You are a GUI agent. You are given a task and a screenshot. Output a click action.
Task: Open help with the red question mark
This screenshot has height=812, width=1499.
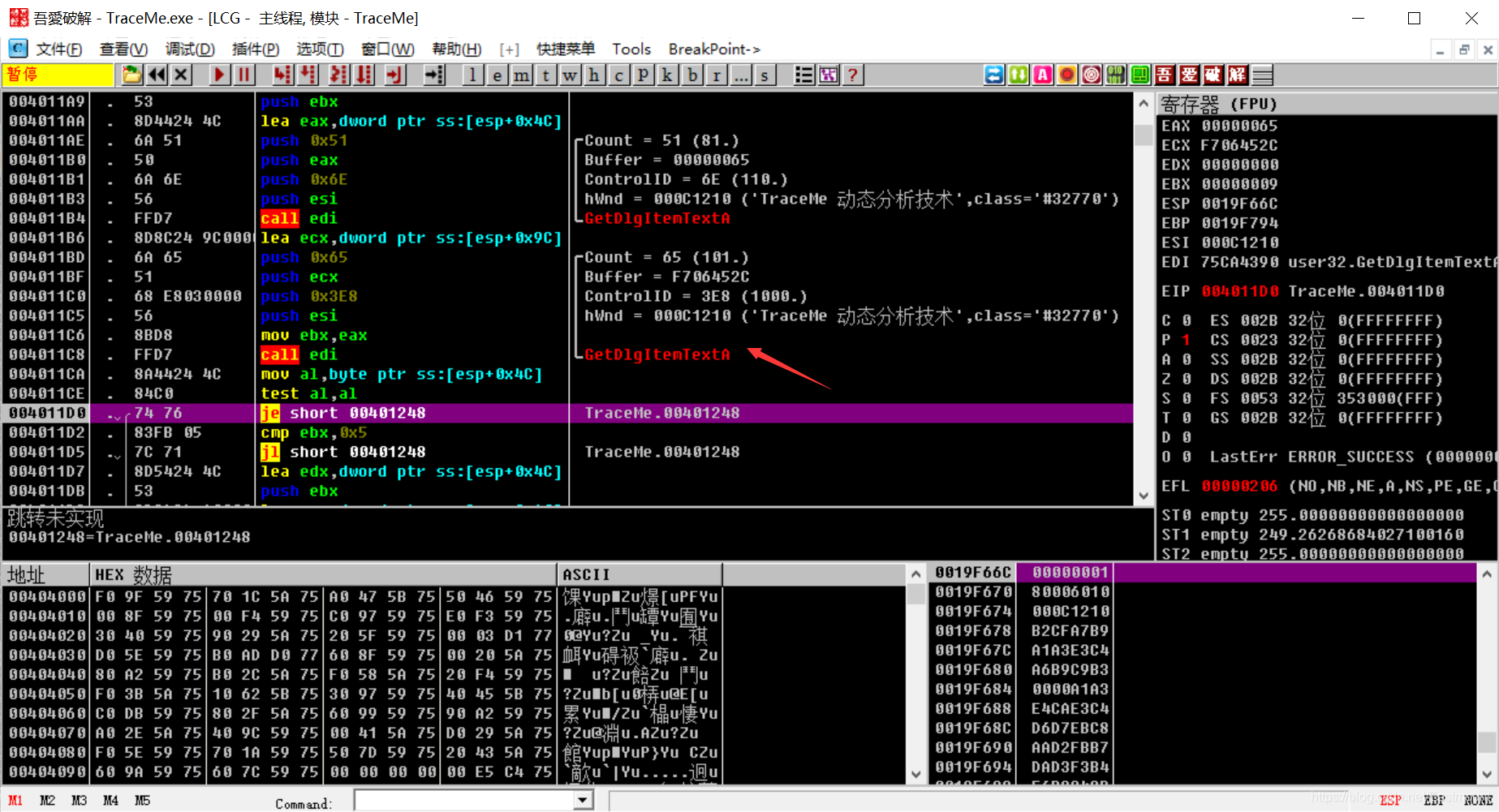853,75
